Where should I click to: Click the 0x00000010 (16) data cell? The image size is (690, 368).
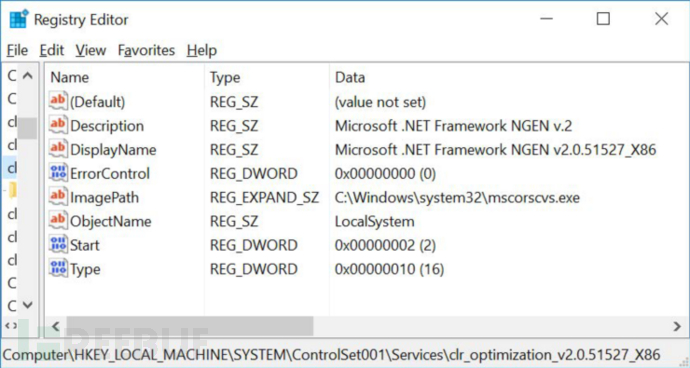click(389, 269)
